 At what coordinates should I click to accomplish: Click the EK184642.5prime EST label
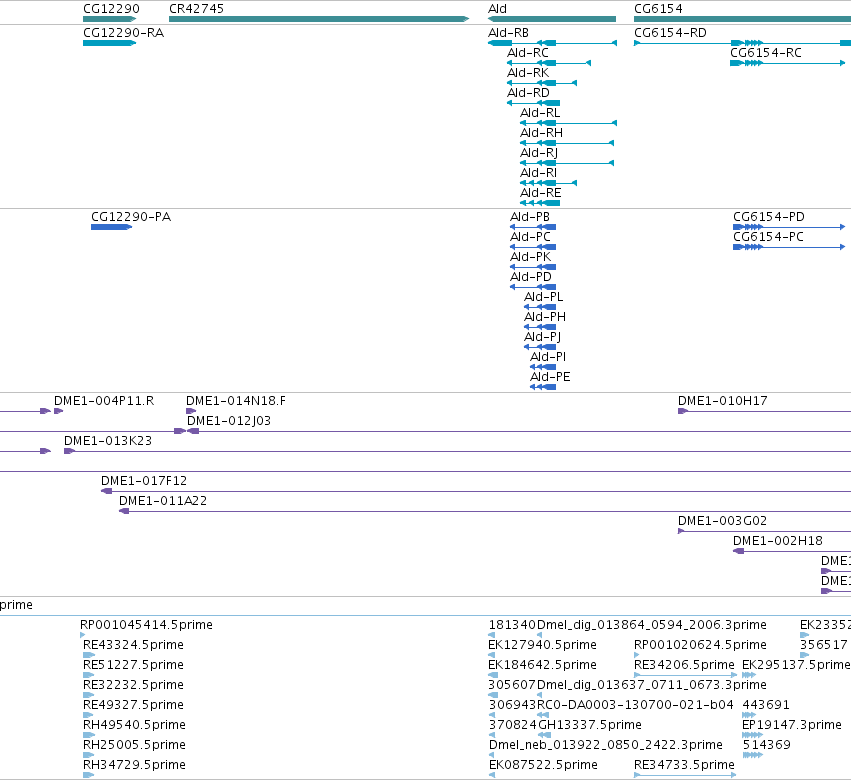543,665
